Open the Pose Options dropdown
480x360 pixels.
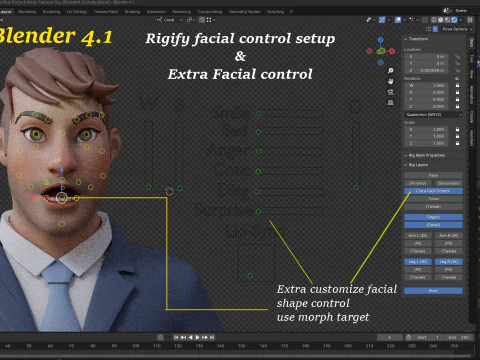pyautogui.click(x=457, y=29)
